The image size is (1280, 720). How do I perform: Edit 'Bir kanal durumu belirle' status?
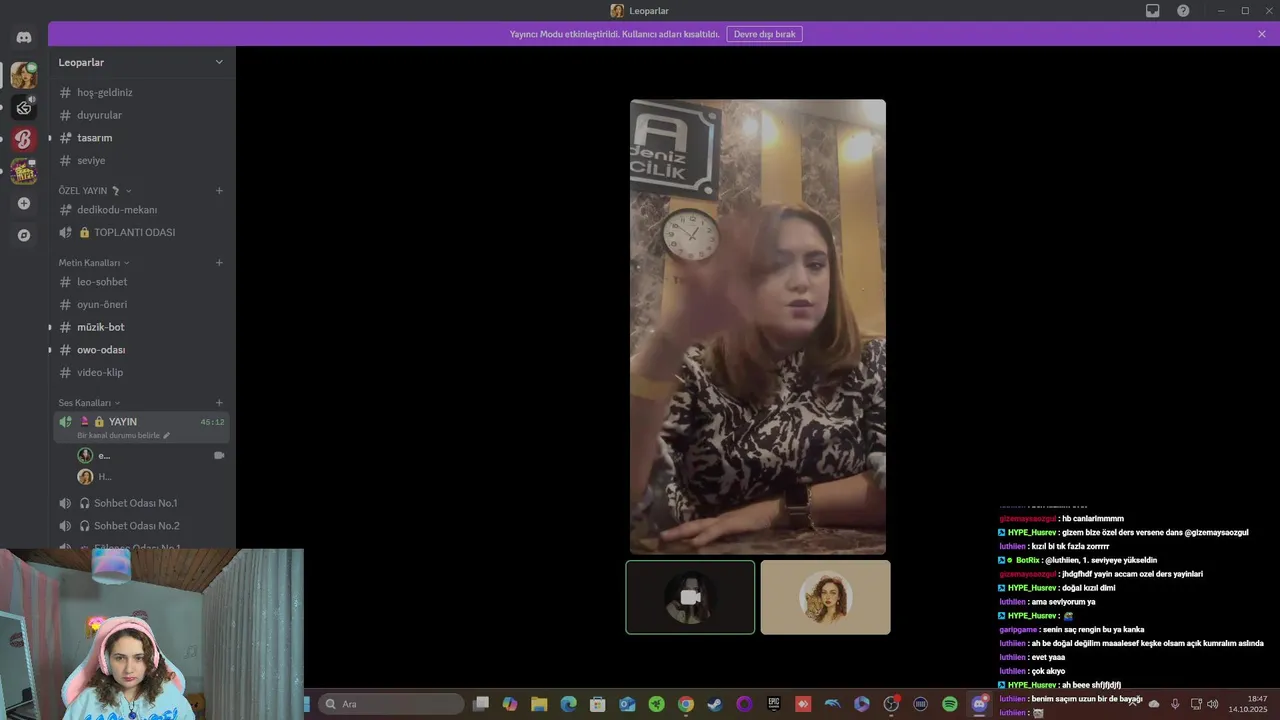124,436
